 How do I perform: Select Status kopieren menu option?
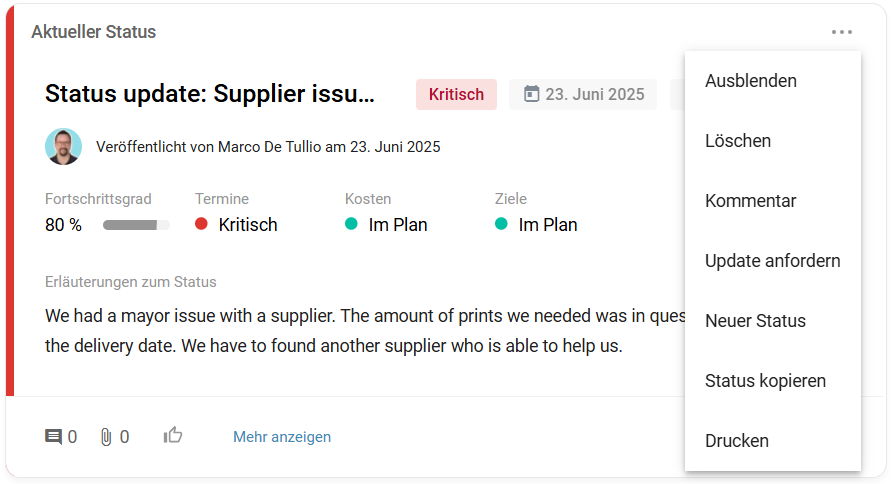coord(765,381)
